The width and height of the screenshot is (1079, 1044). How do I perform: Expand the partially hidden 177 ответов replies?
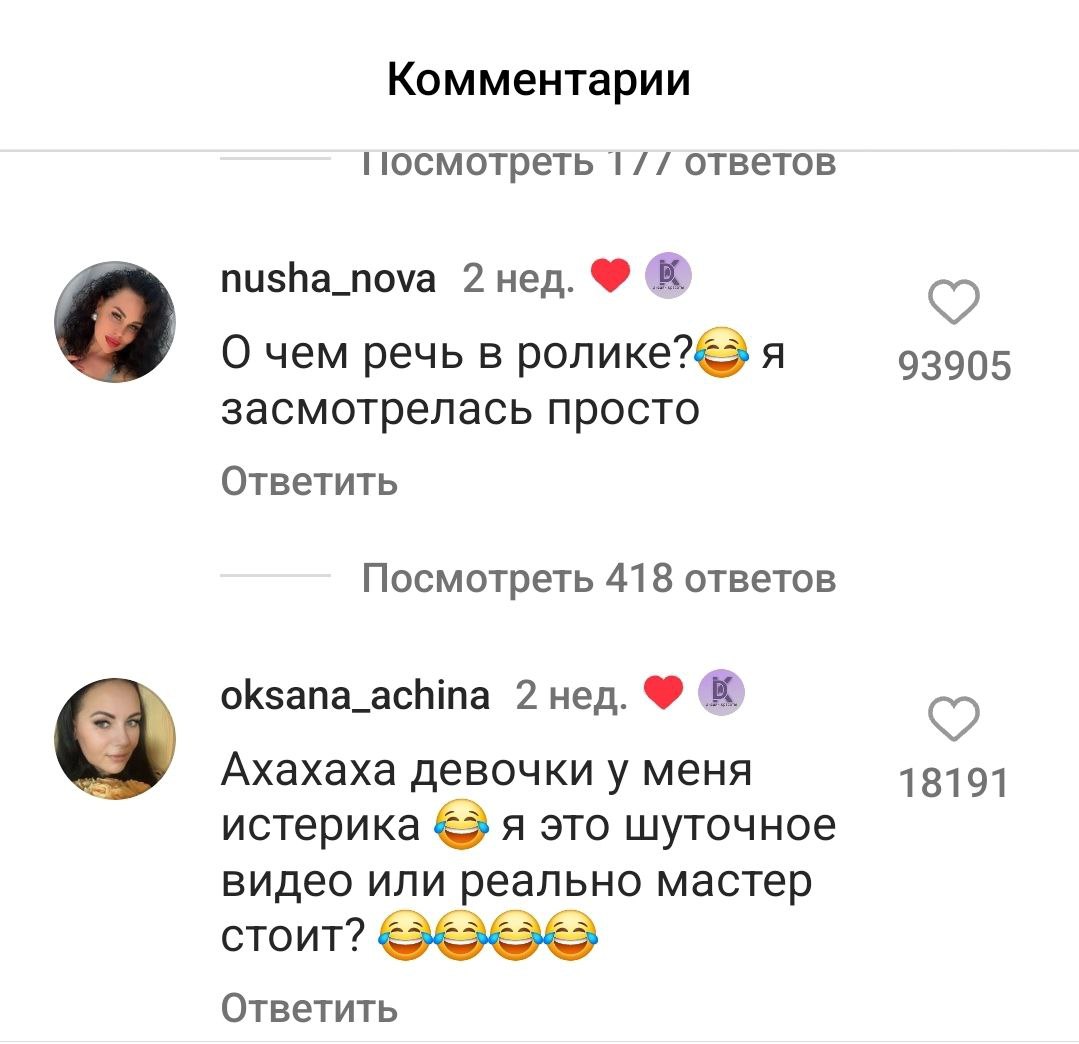tap(599, 165)
